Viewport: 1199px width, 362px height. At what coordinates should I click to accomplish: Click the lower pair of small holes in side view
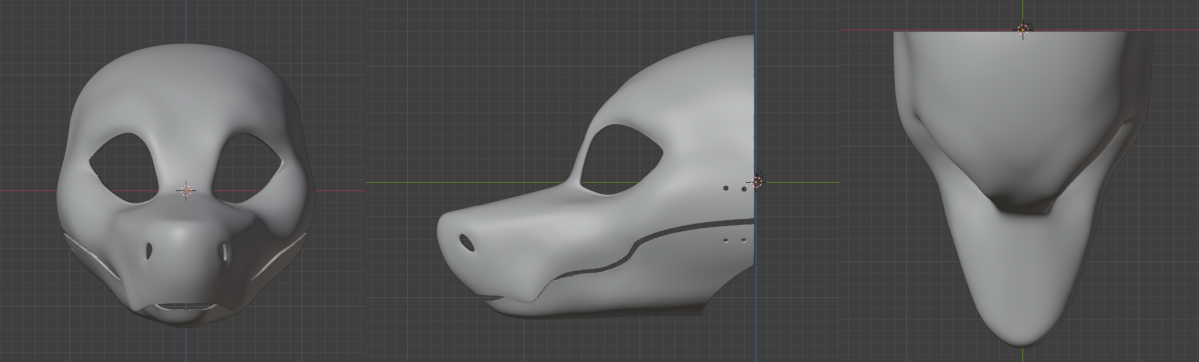point(734,240)
